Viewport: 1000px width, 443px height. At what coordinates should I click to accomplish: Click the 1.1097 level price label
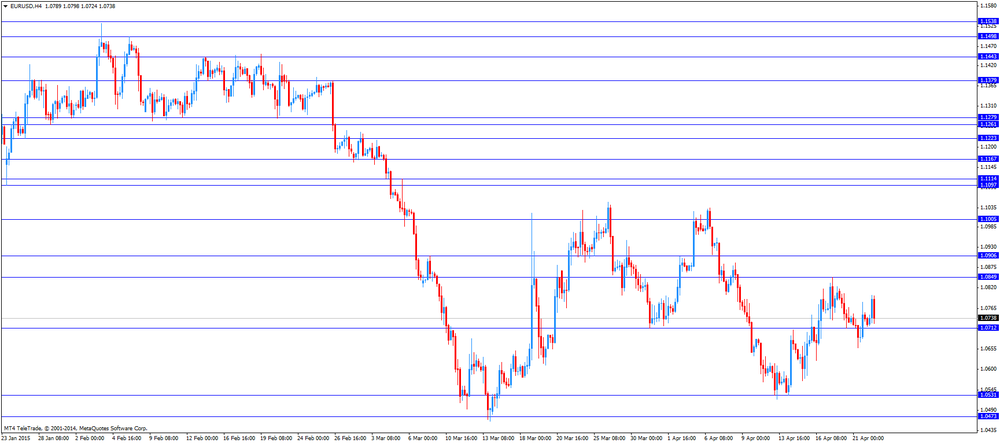[x=988, y=185]
